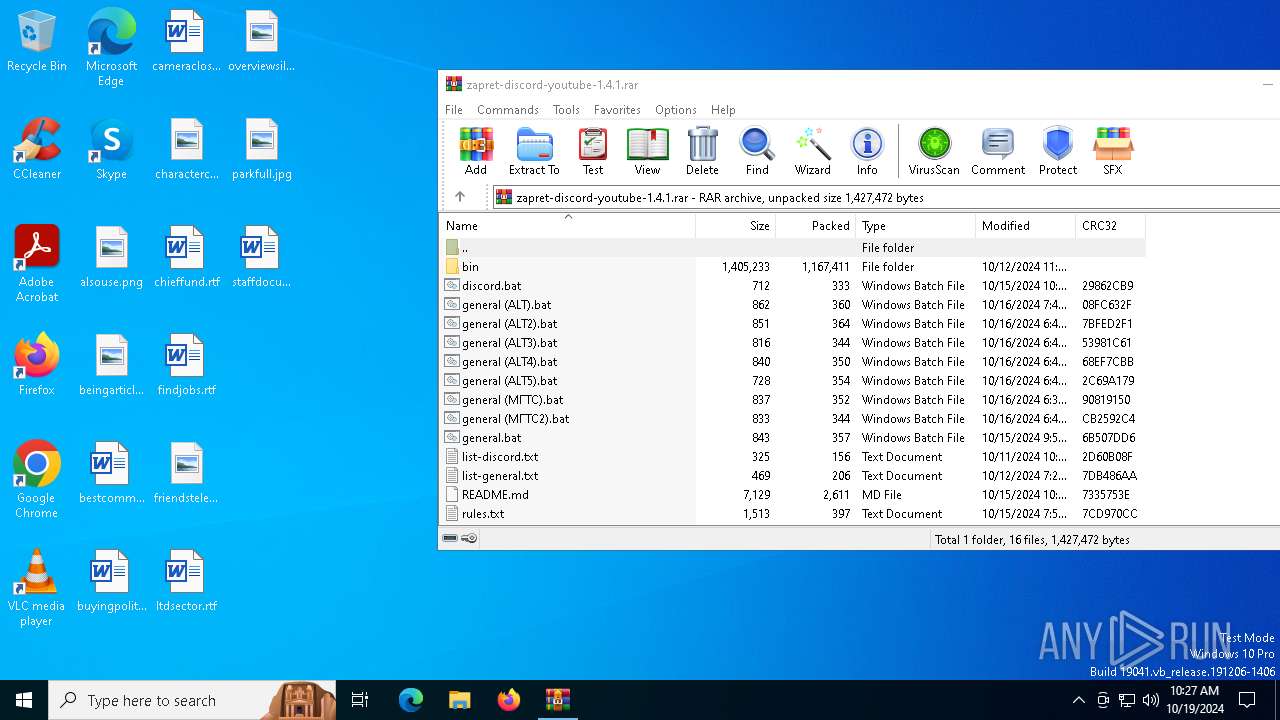The height and width of the screenshot is (720, 1280).
Task: Show hidden tray icons chevron
Action: (x=1078, y=700)
